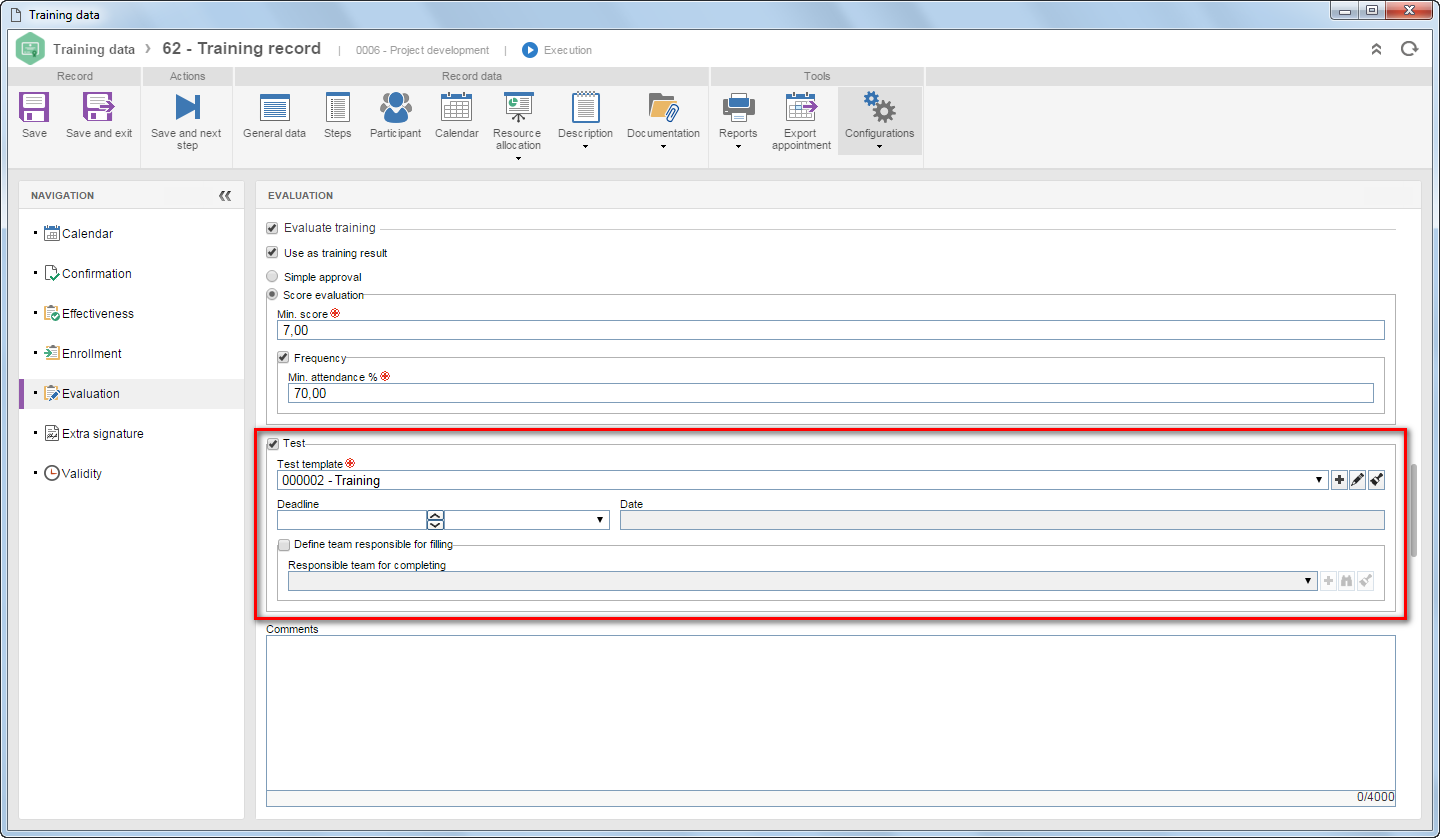Click the Save and exit icon
This screenshot has height=838, width=1440.
click(99, 107)
